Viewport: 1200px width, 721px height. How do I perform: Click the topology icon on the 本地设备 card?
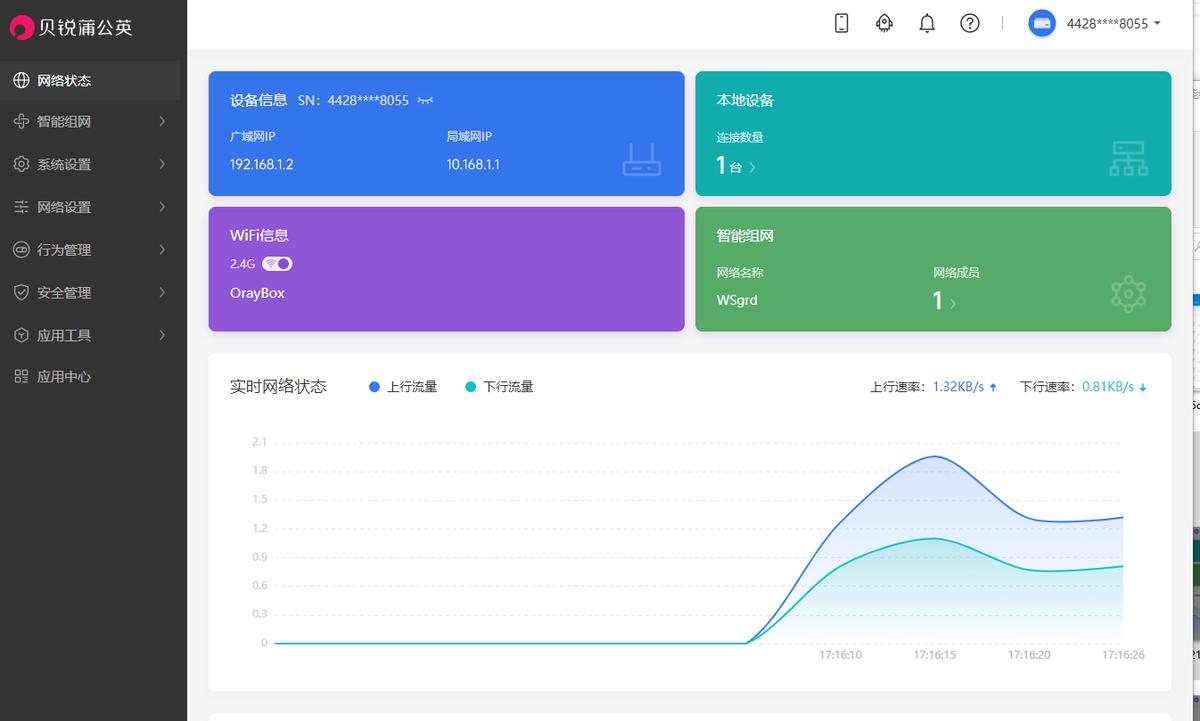(1128, 158)
